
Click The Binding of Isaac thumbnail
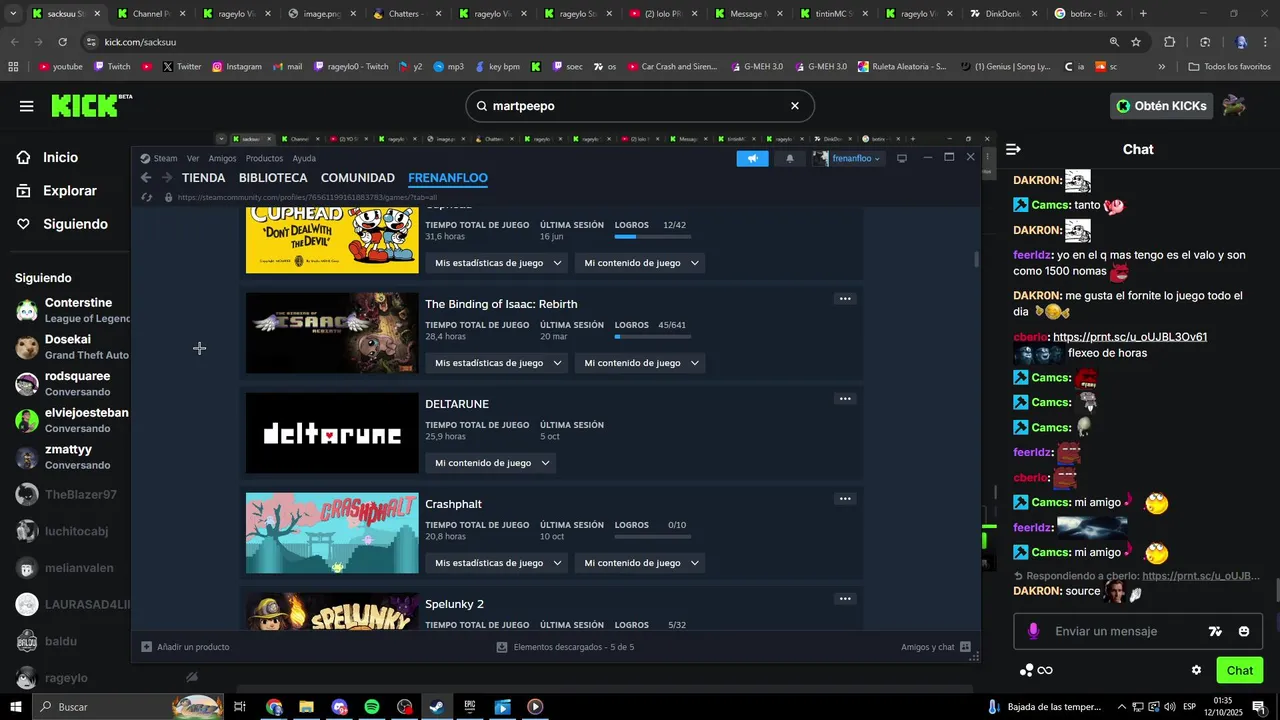tap(332, 333)
